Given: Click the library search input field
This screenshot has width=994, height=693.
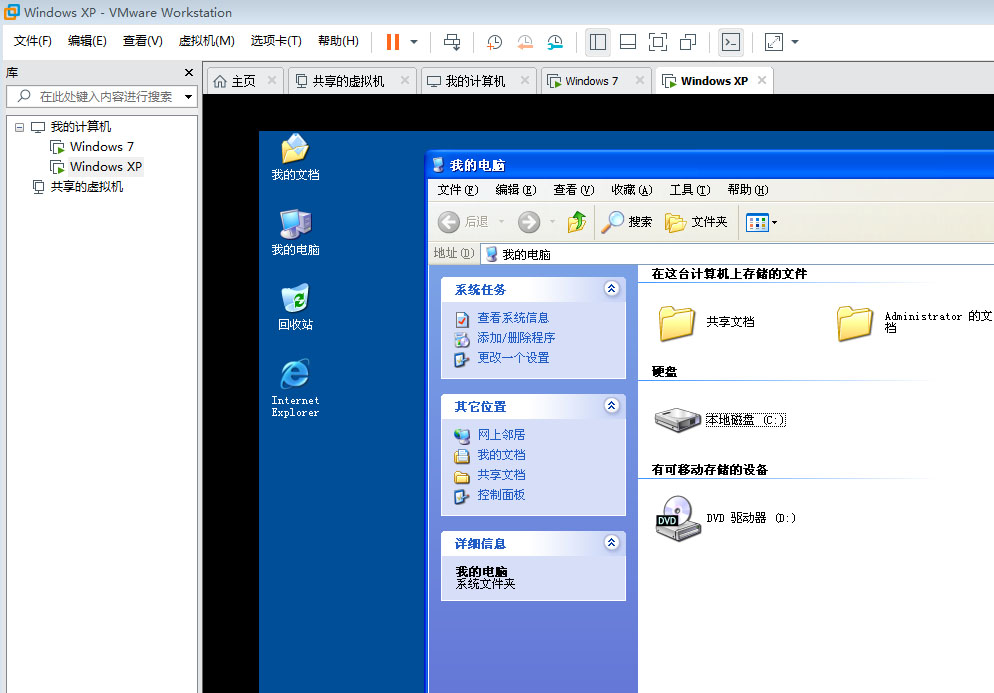Looking at the screenshot, I should coord(105,97).
